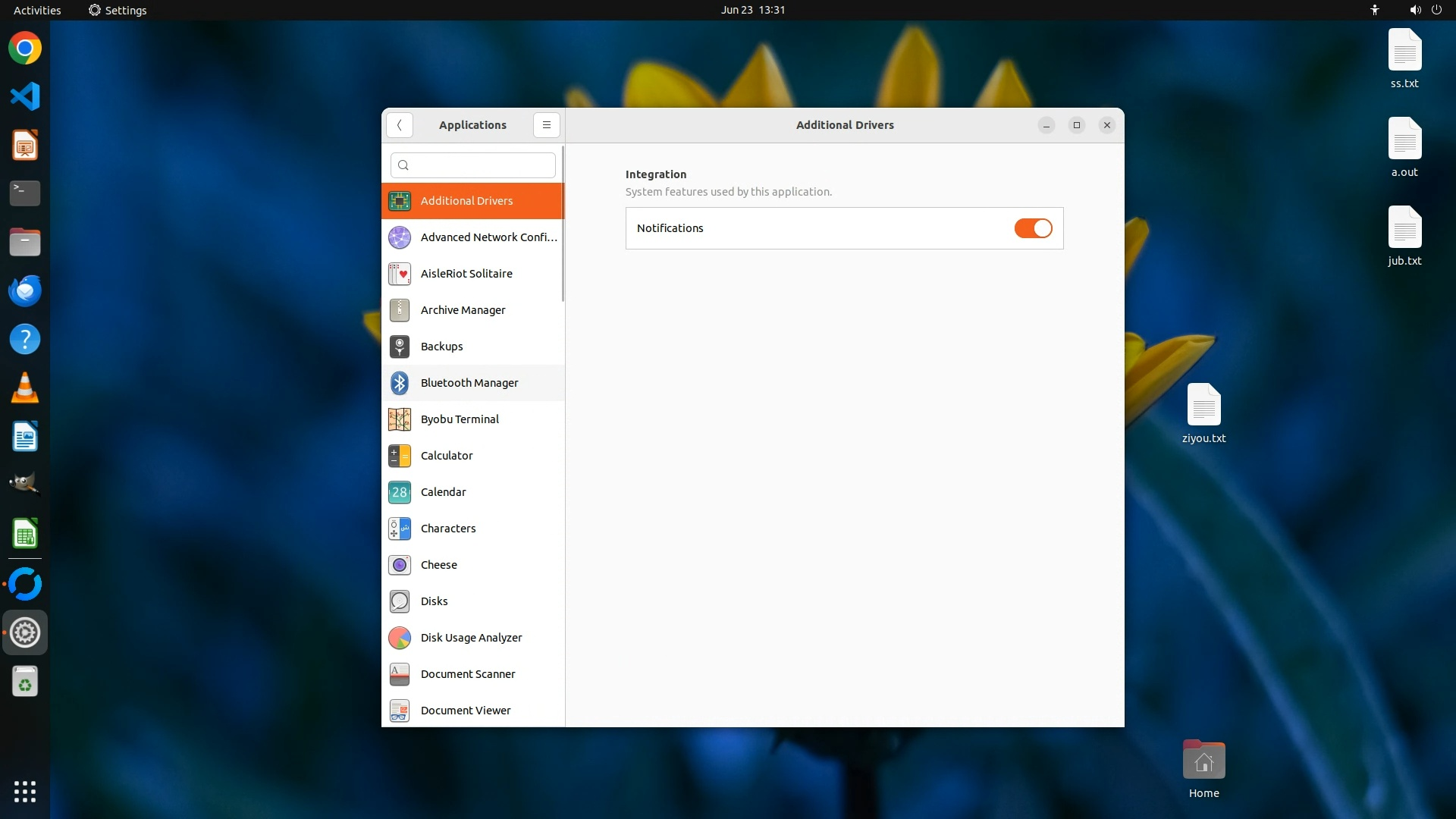Image resolution: width=1456 pixels, height=819 pixels.
Task: Open the Settings app menu in top bar
Action: [118, 10]
